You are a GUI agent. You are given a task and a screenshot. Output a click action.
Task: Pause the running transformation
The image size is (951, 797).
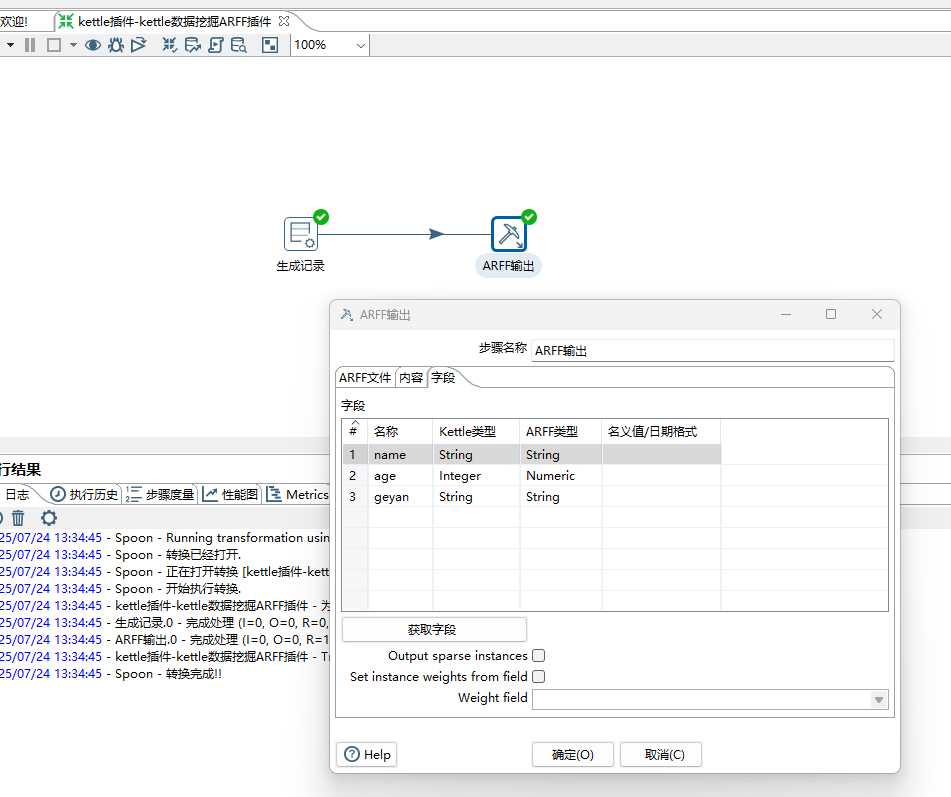click(30, 45)
